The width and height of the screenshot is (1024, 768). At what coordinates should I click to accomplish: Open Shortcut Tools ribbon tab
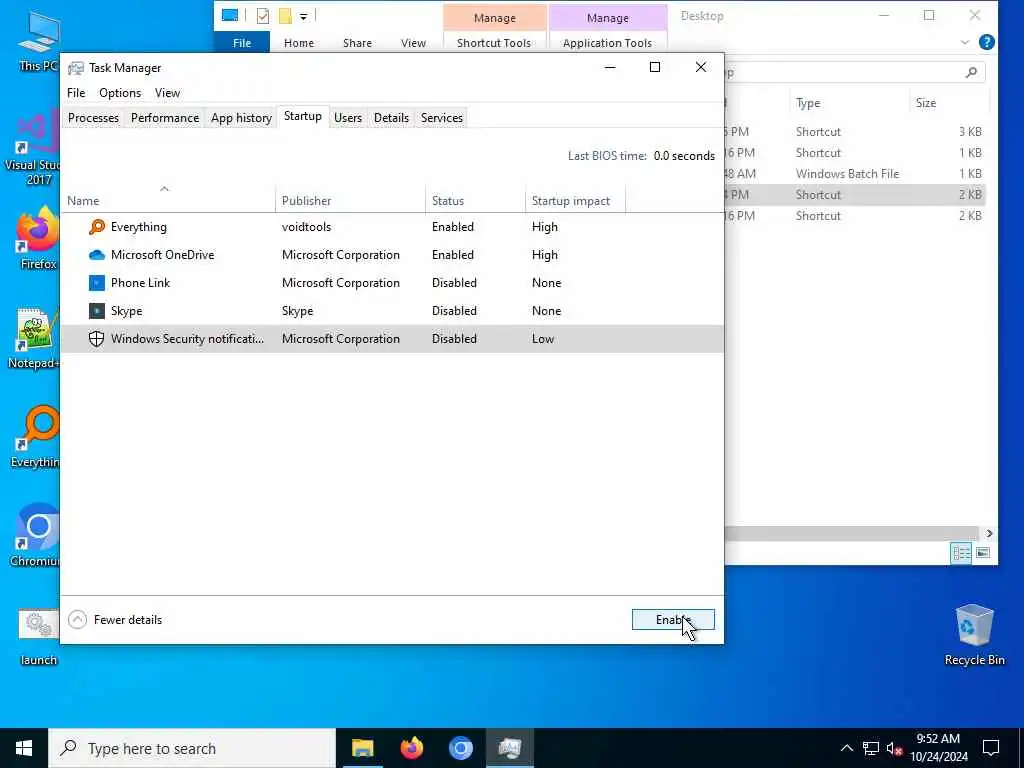pyautogui.click(x=494, y=43)
